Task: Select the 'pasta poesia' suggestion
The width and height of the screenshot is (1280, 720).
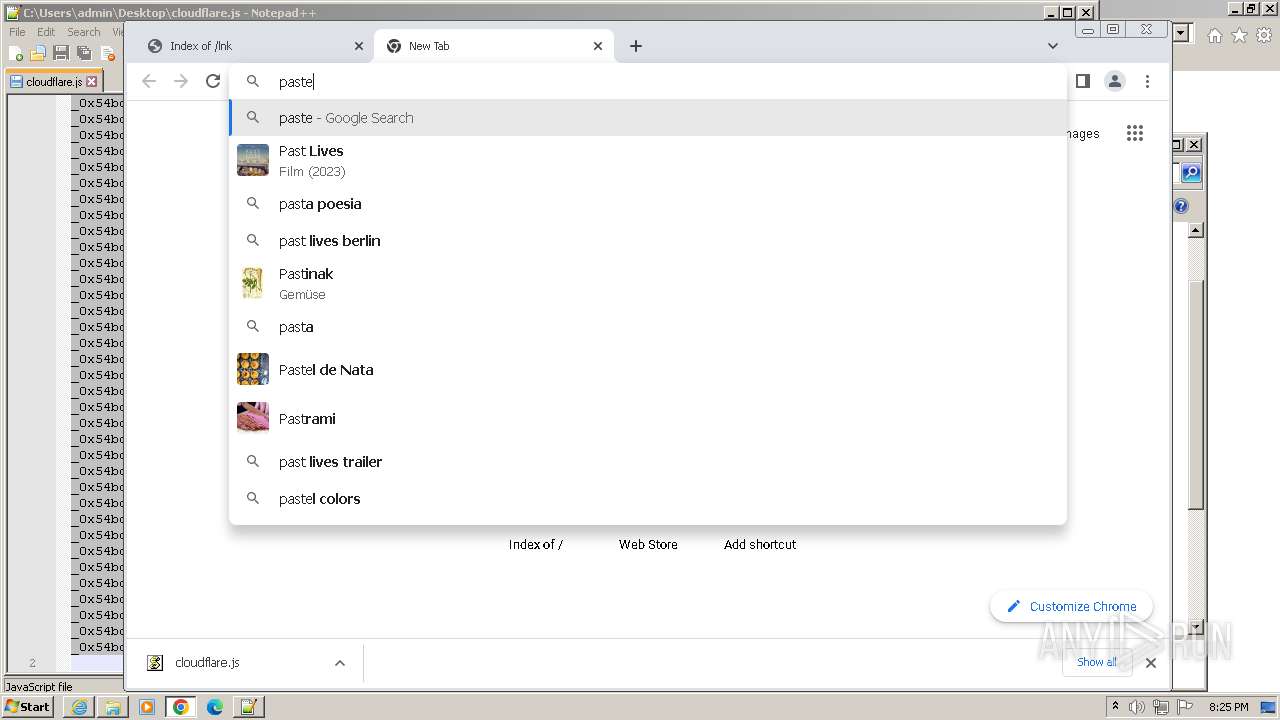Action: 648,204
